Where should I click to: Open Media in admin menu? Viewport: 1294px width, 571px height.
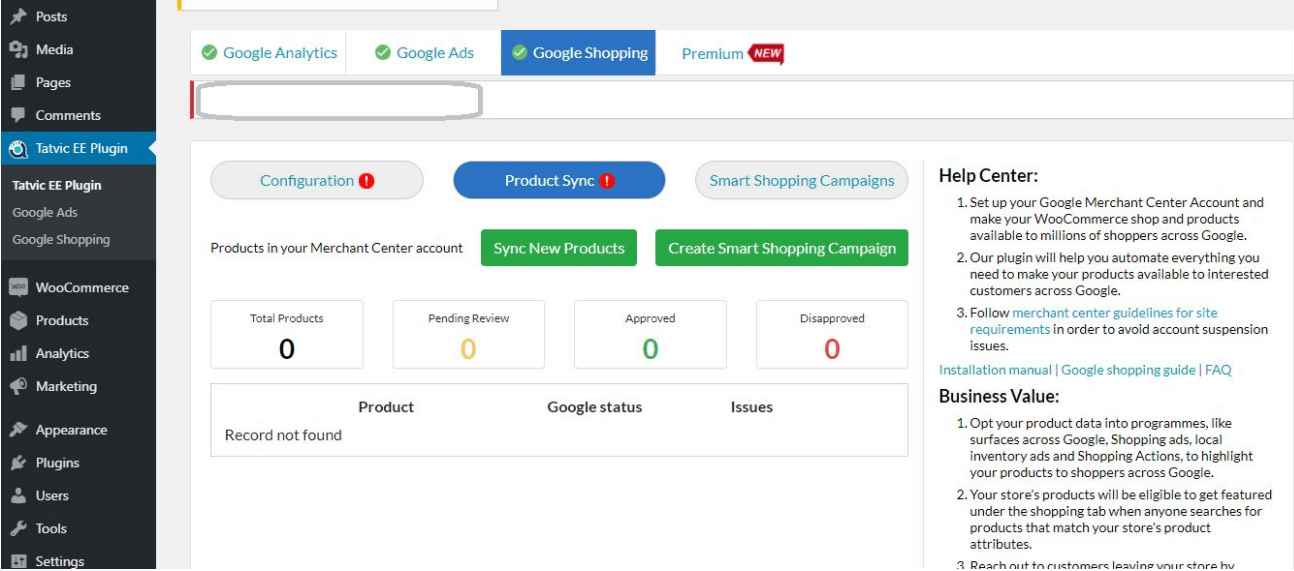(x=78, y=49)
